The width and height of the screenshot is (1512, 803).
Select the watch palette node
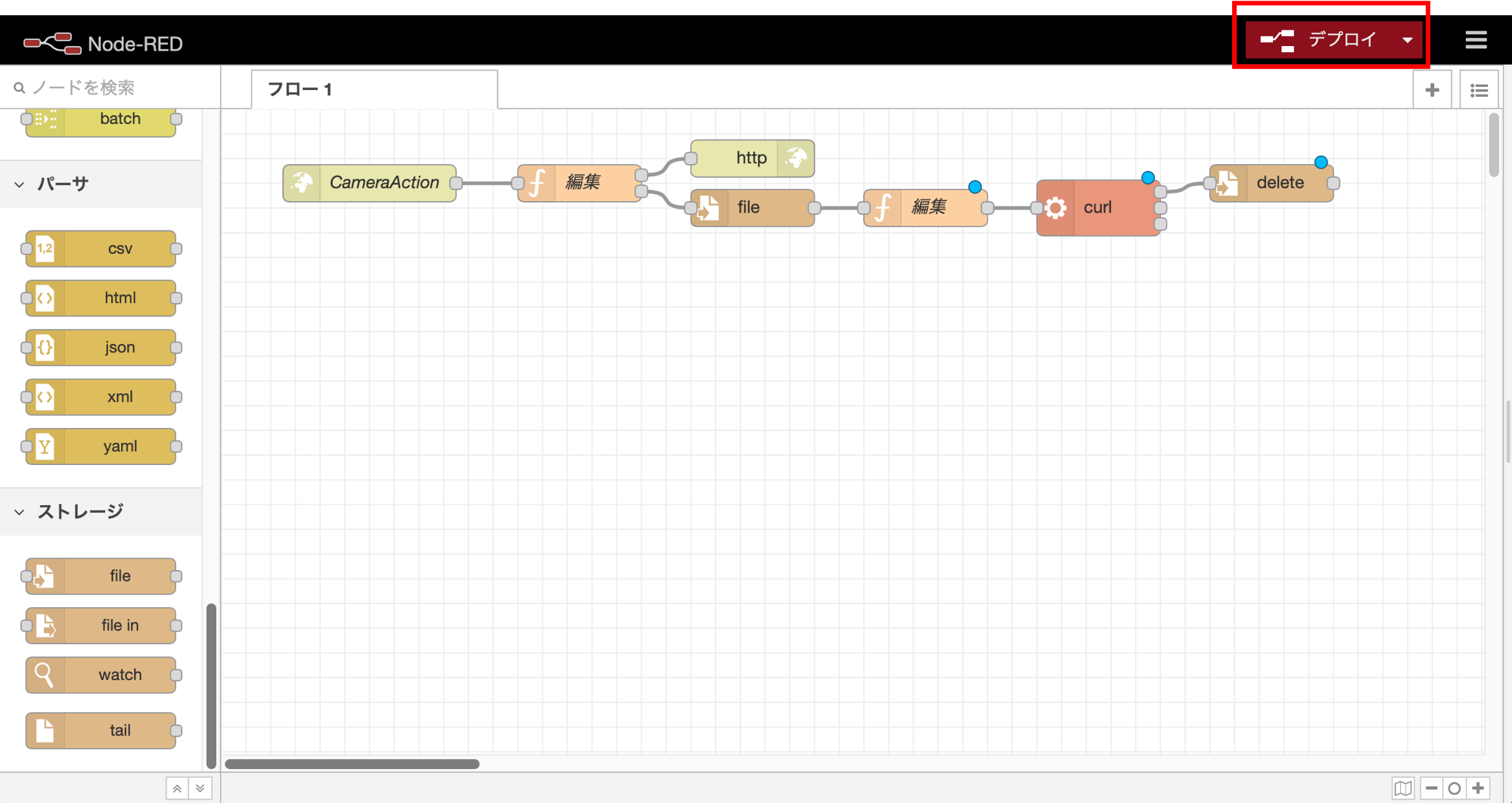pyautogui.click(x=101, y=675)
